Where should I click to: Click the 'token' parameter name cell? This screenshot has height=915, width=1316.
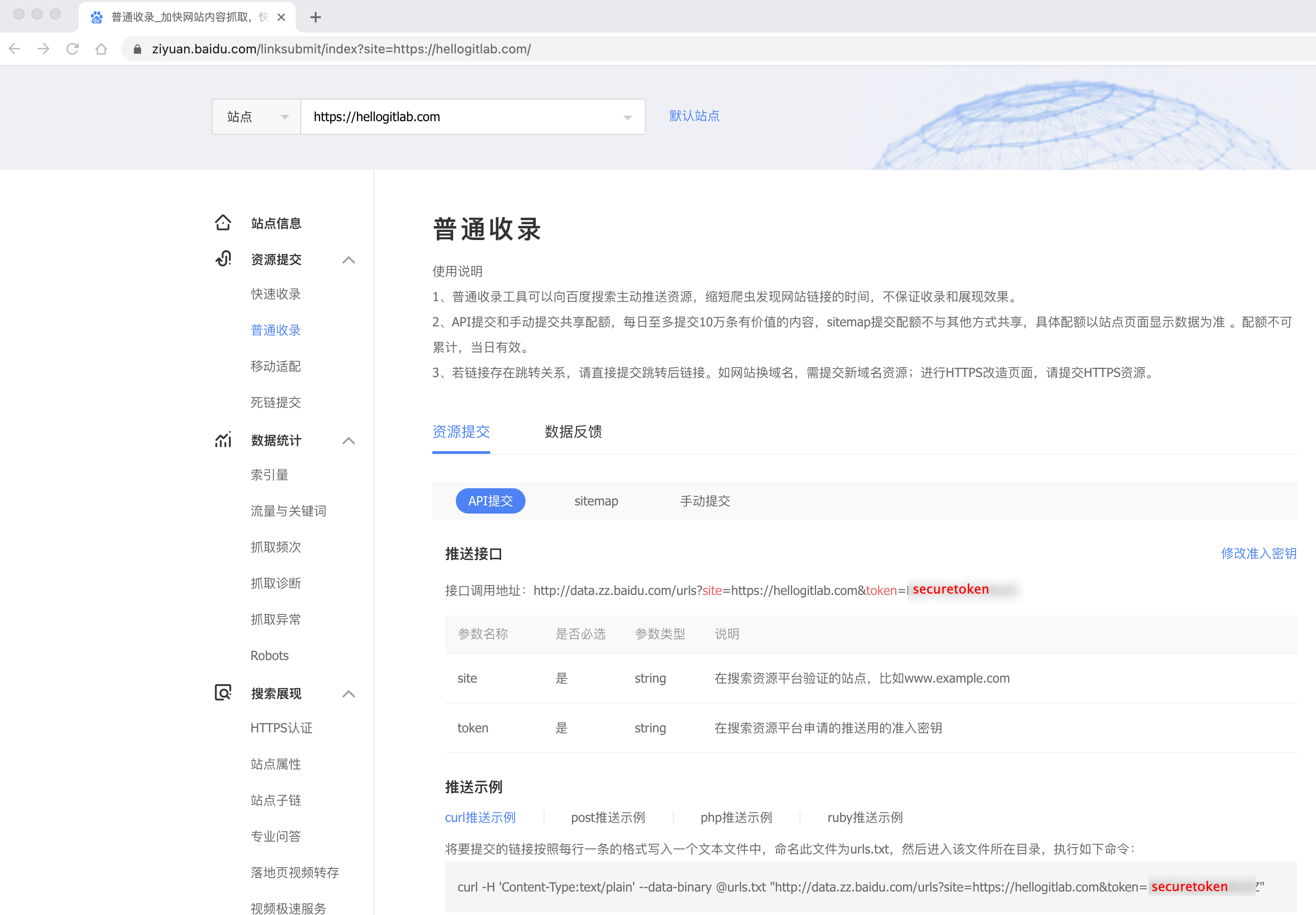(473, 728)
